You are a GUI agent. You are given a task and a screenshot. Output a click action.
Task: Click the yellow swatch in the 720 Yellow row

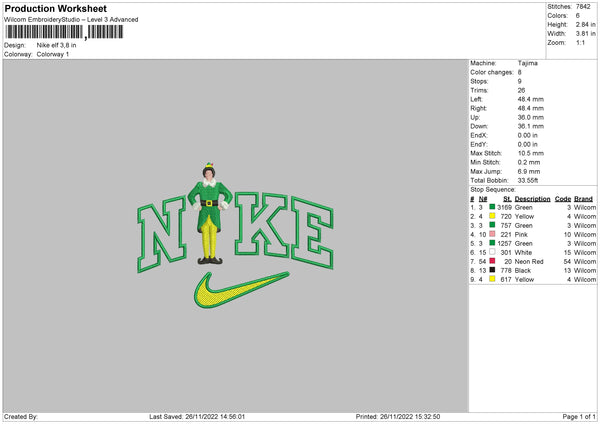coord(492,216)
